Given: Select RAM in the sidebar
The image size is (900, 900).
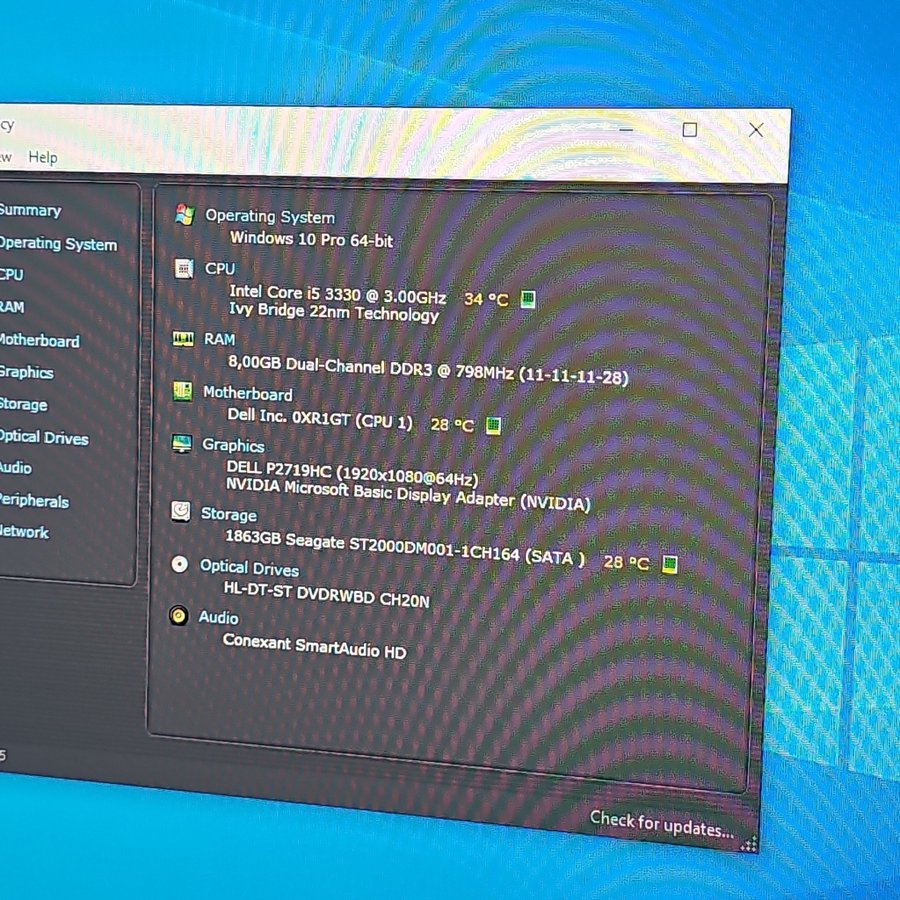Looking at the screenshot, I should coord(12,307).
